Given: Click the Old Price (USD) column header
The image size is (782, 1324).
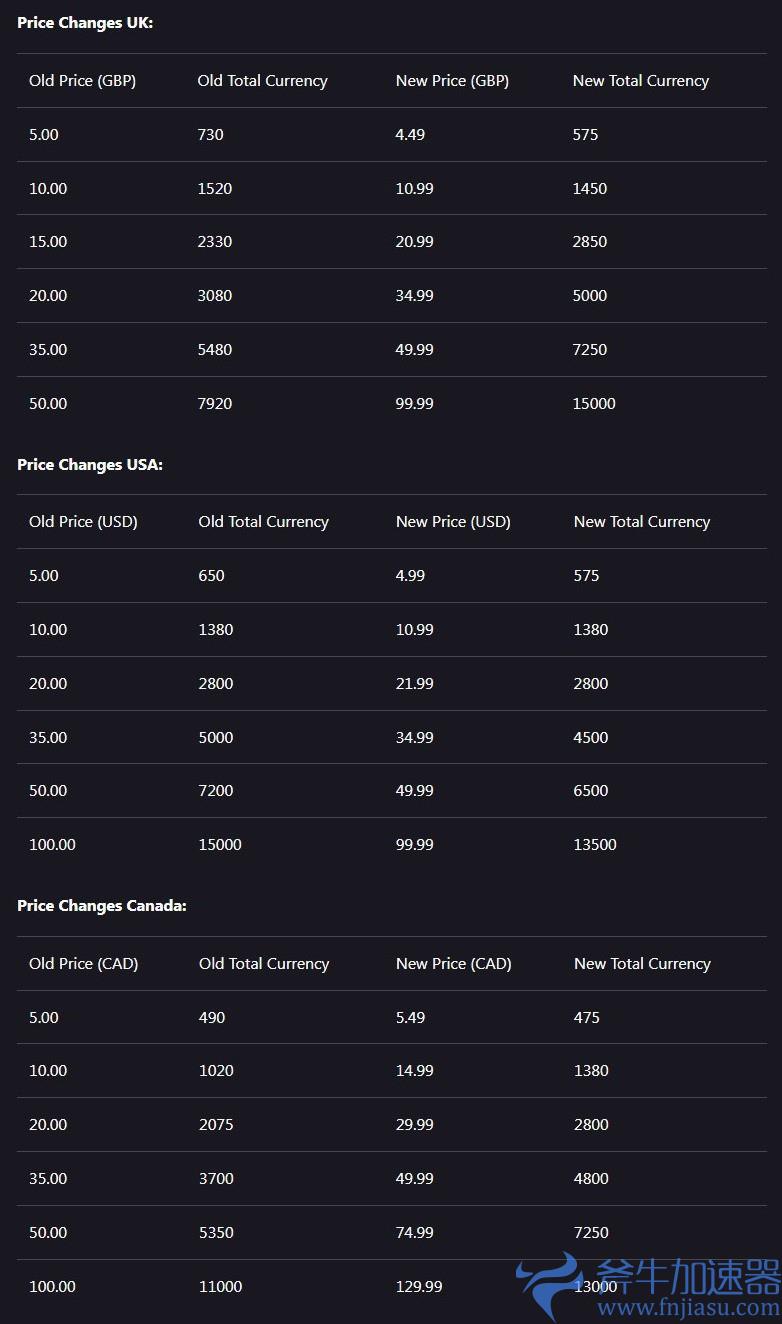Looking at the screenshot, I should point(83,522).
